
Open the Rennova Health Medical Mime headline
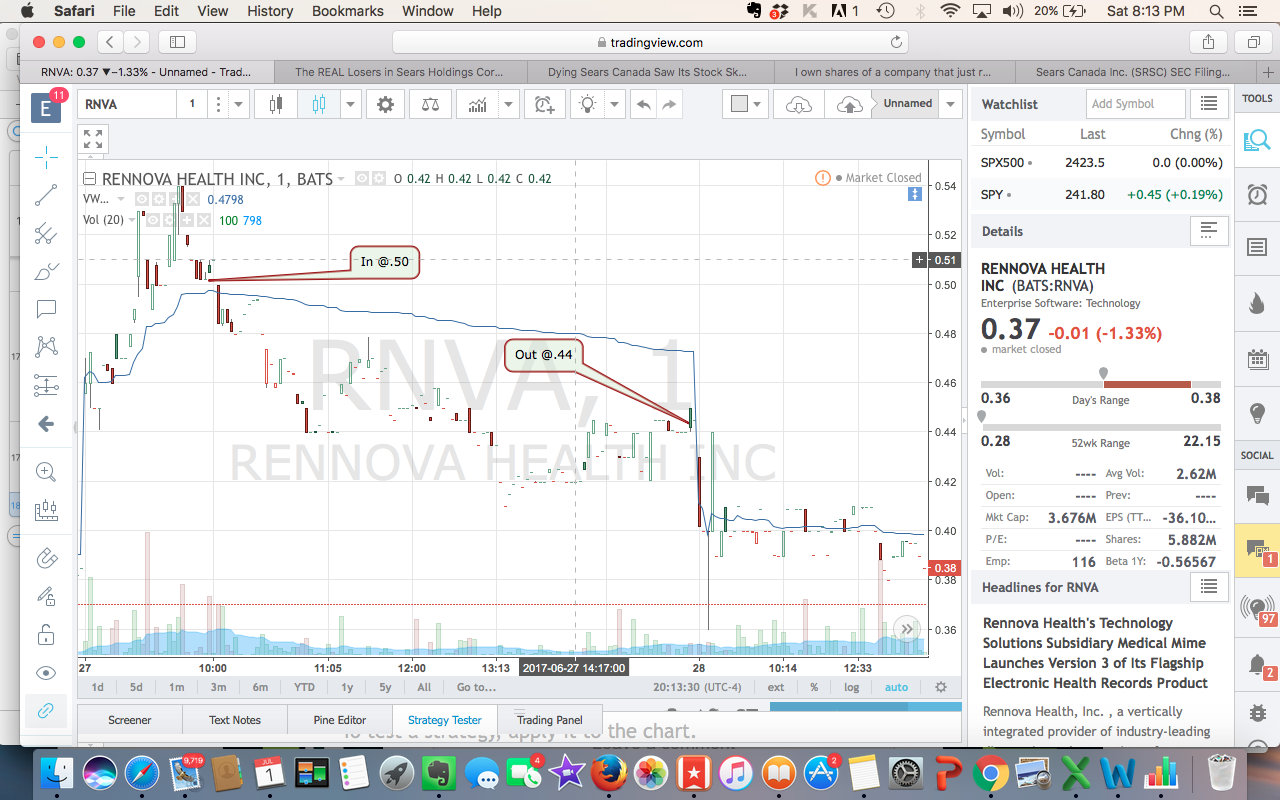tap(1096, 653)
